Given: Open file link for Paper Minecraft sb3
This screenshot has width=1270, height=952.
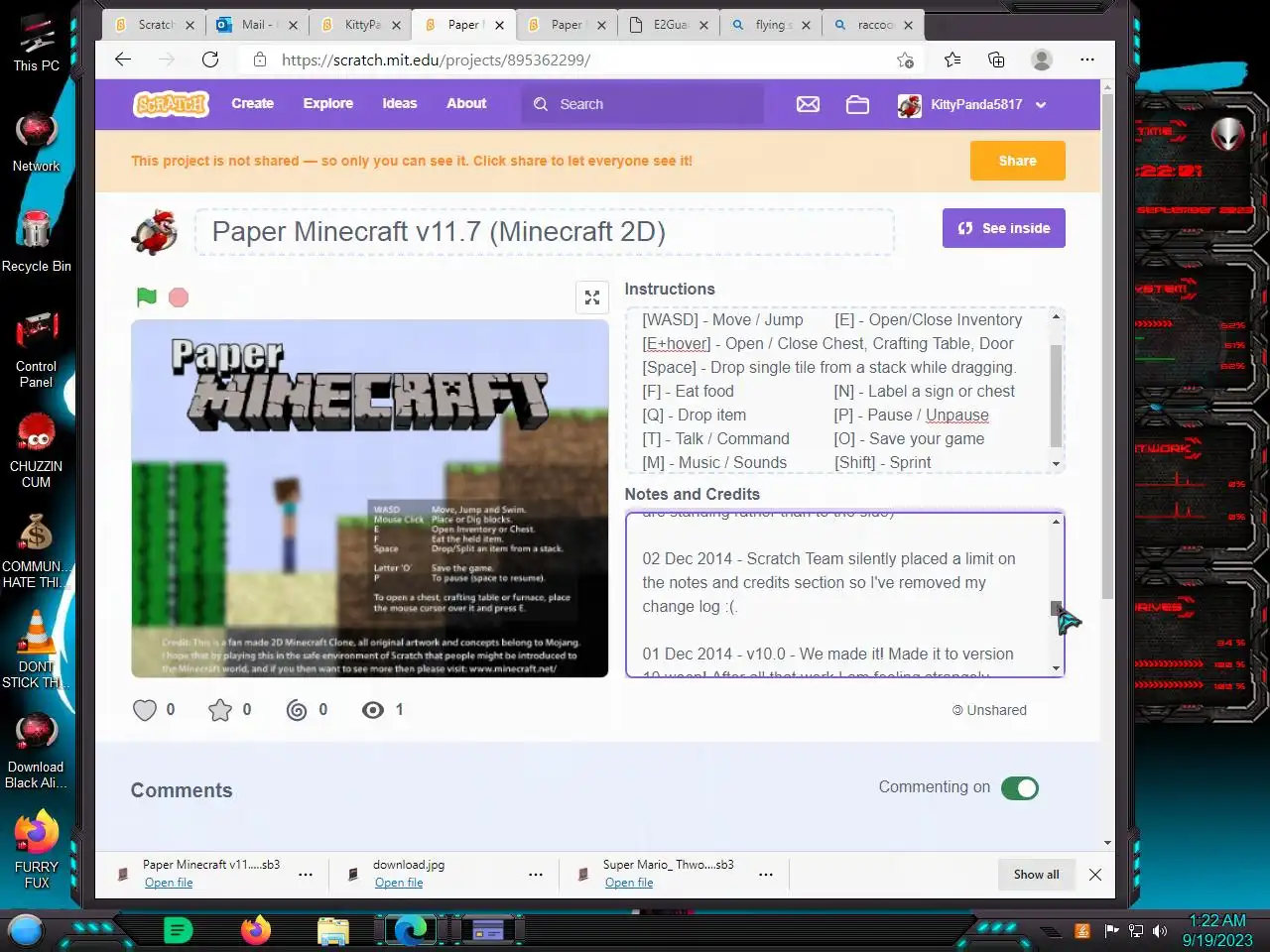Looking at the screenshot, I should coord(169,883).
